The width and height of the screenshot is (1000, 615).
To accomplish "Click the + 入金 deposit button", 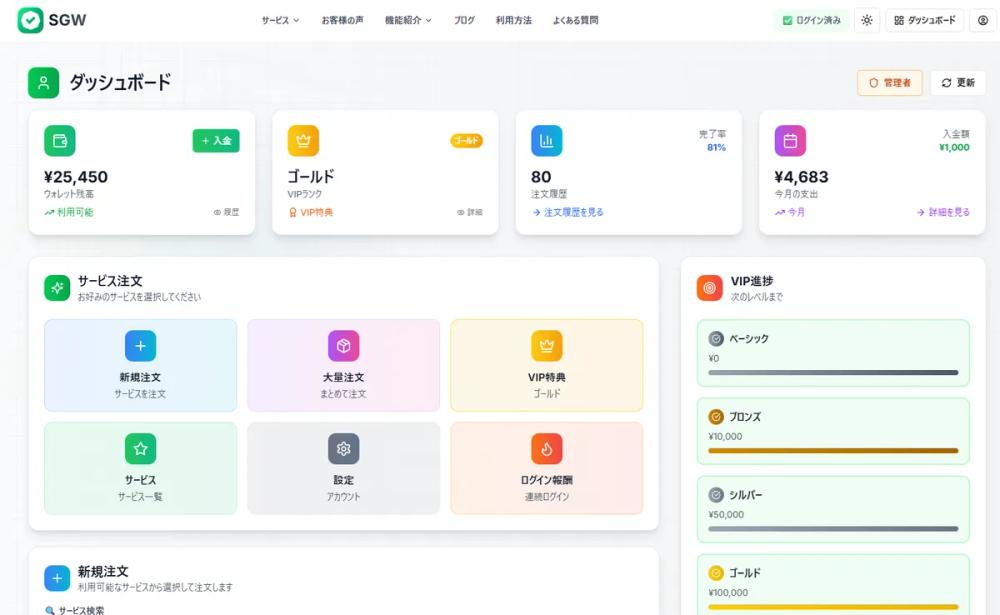I will 216,141.
